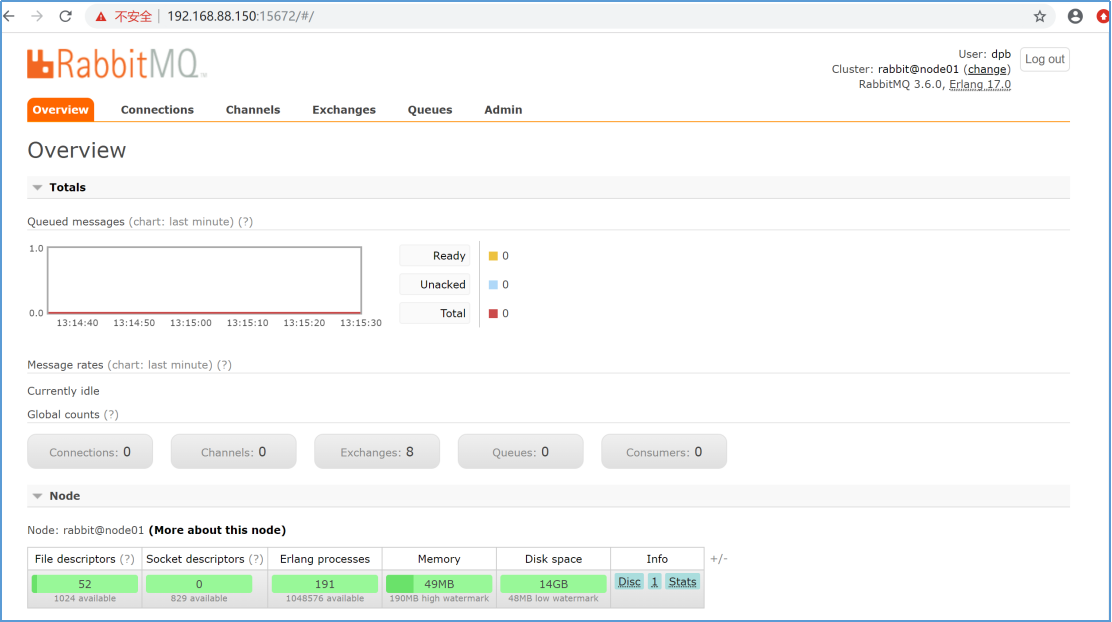This screenshot has height=622, width=1112.
Task: Open More about this node link
Action: 217,531
